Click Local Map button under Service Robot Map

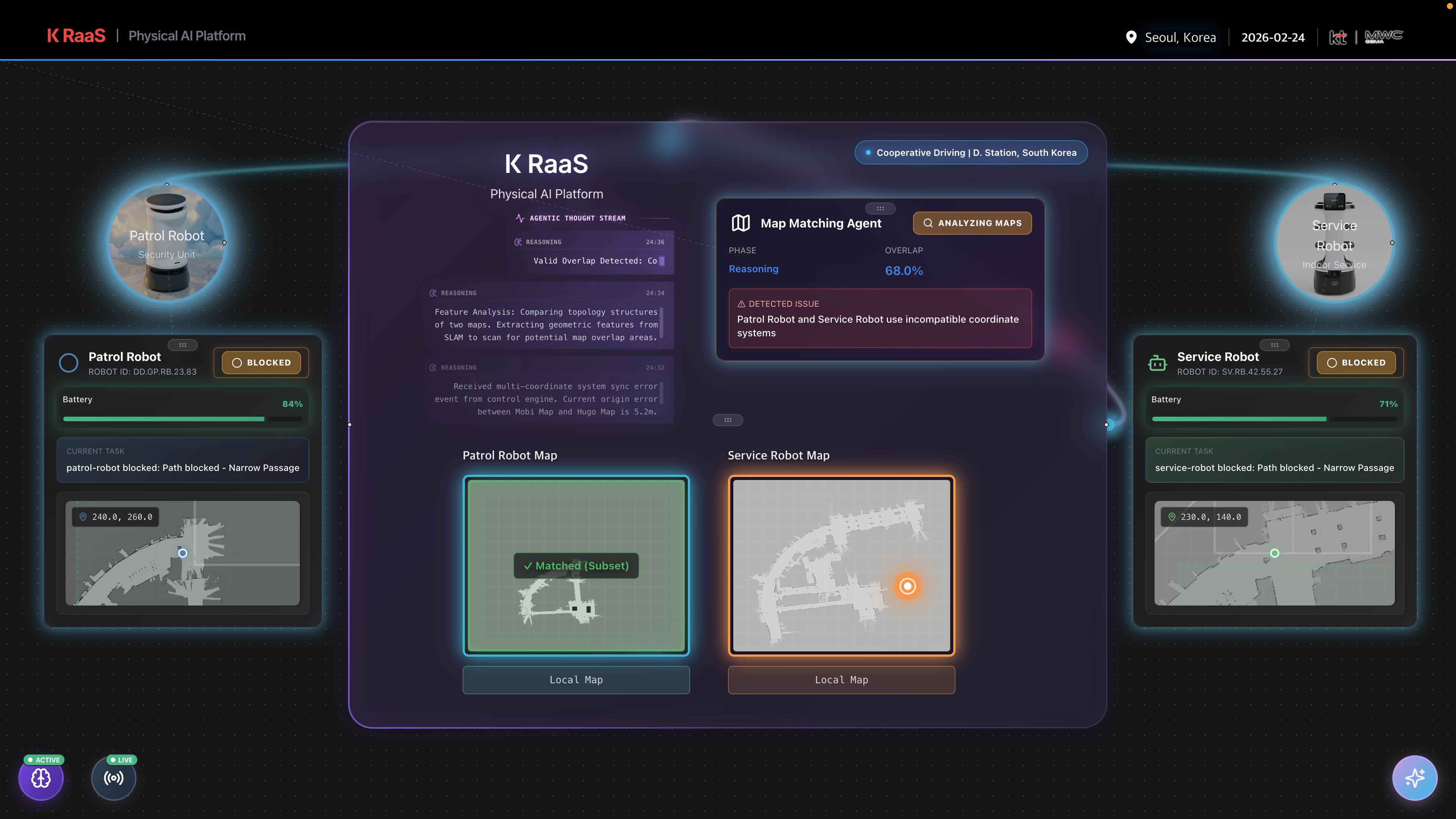pos(842,680)
